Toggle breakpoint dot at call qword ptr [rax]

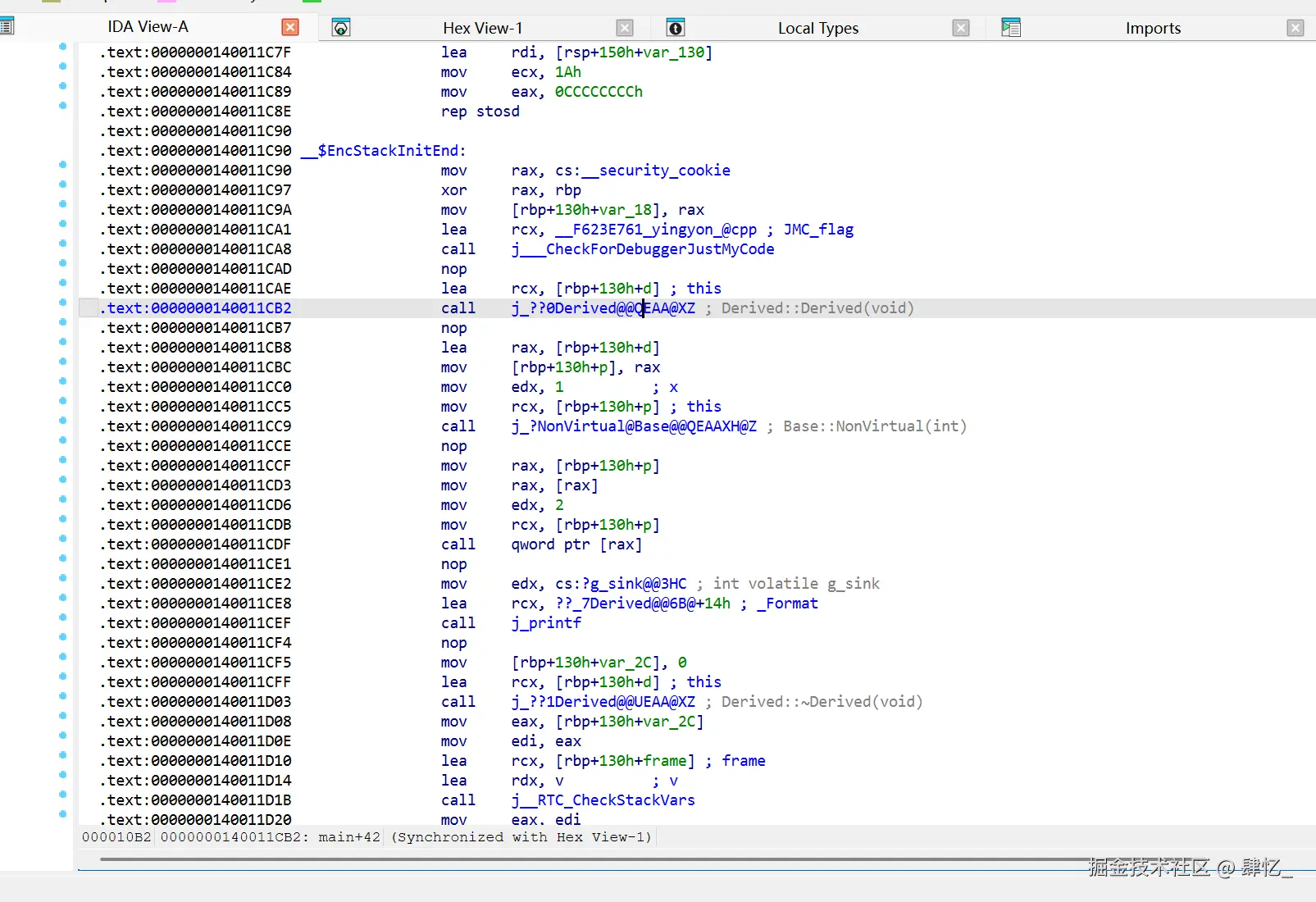pos(63,539)
